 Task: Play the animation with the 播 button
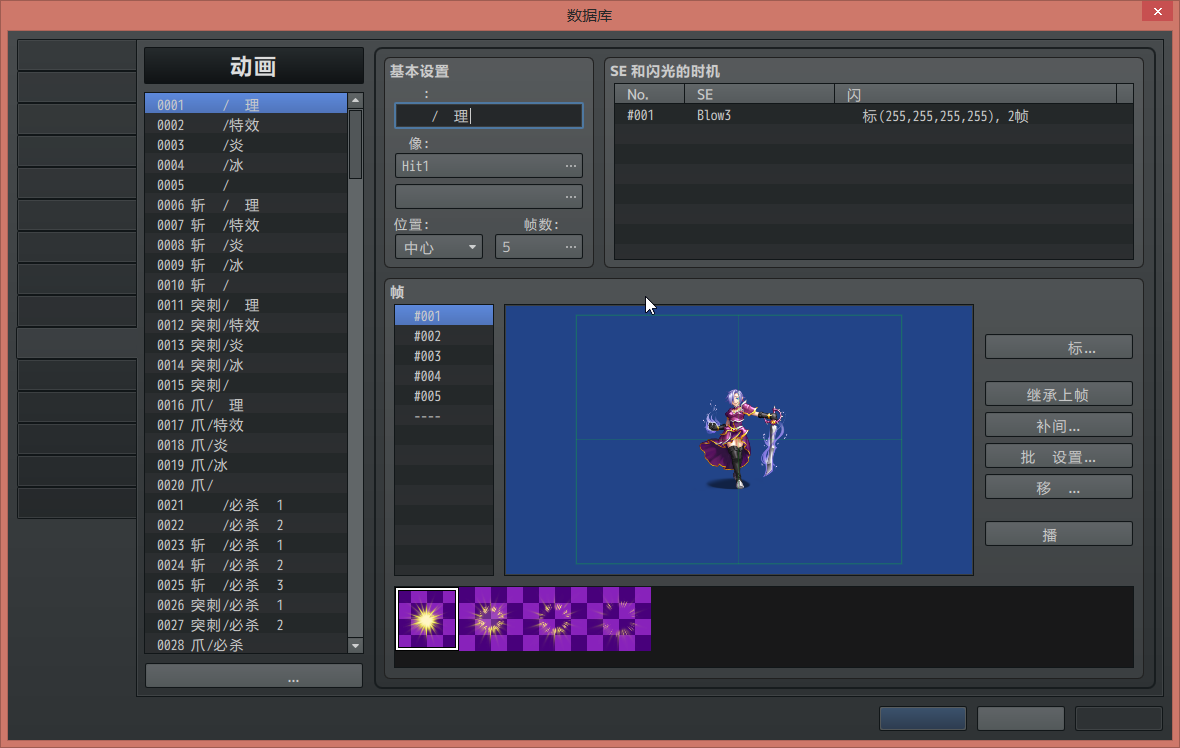[x=1058, y=534]
